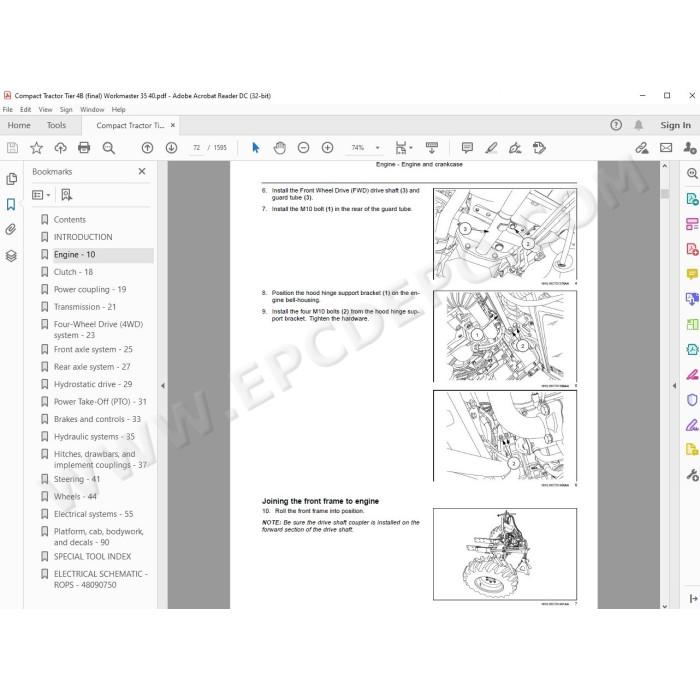
Task: Add a sticky note comment
Action: 467,148
